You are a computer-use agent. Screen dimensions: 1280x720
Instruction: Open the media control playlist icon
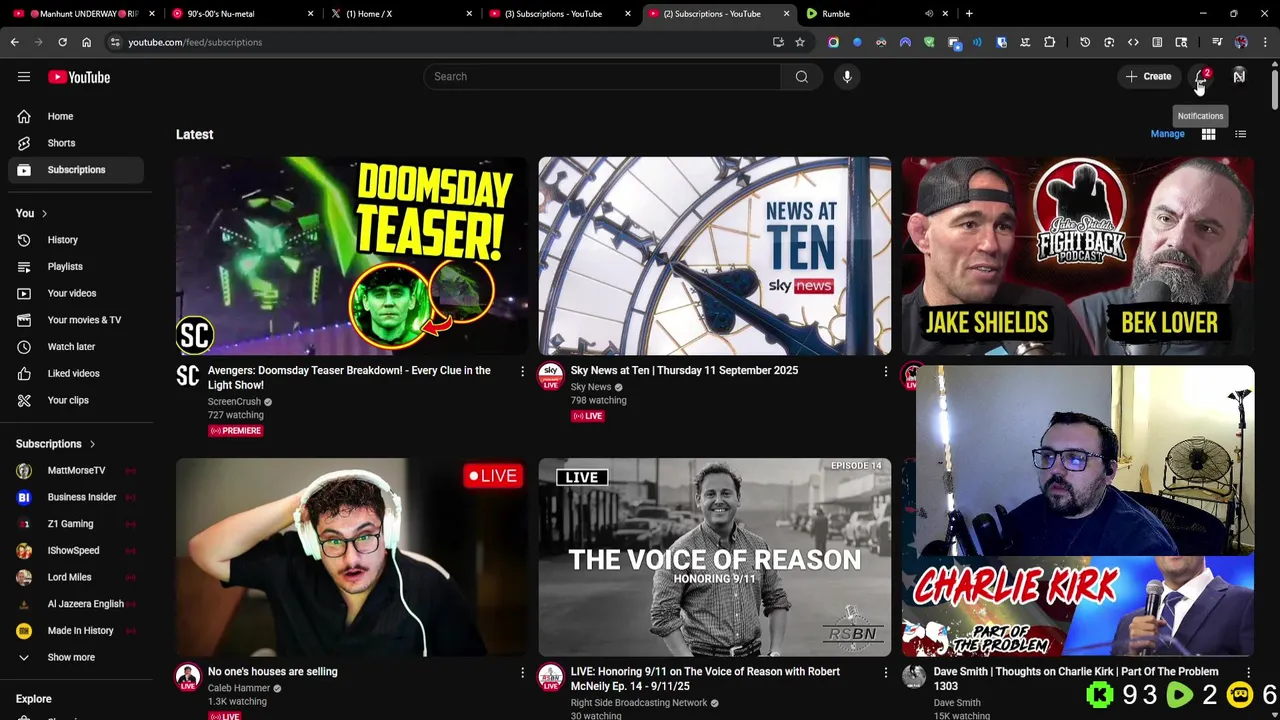pos(1217,42)
